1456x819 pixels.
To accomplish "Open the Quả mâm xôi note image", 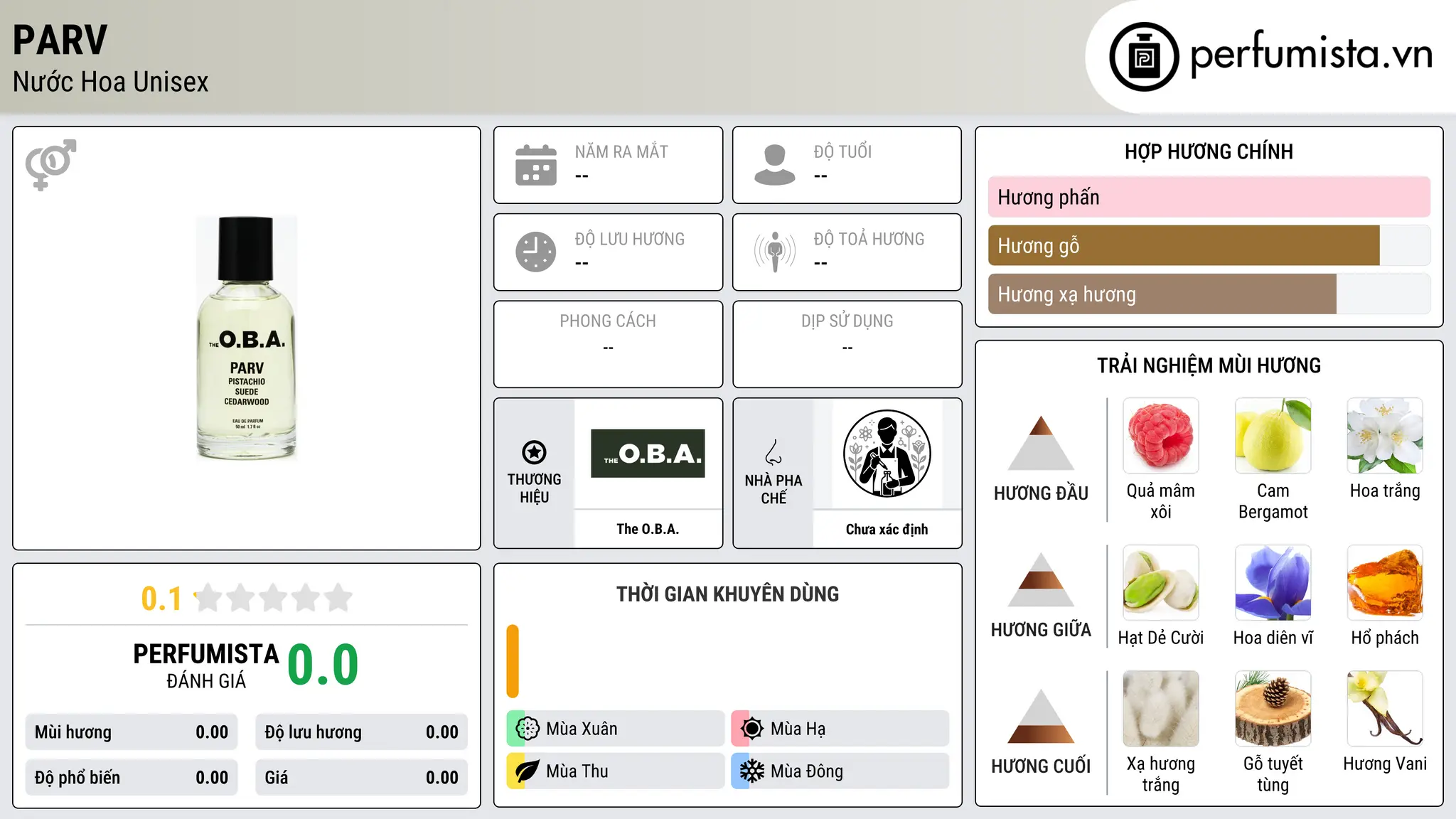I will coord(1161,436).
